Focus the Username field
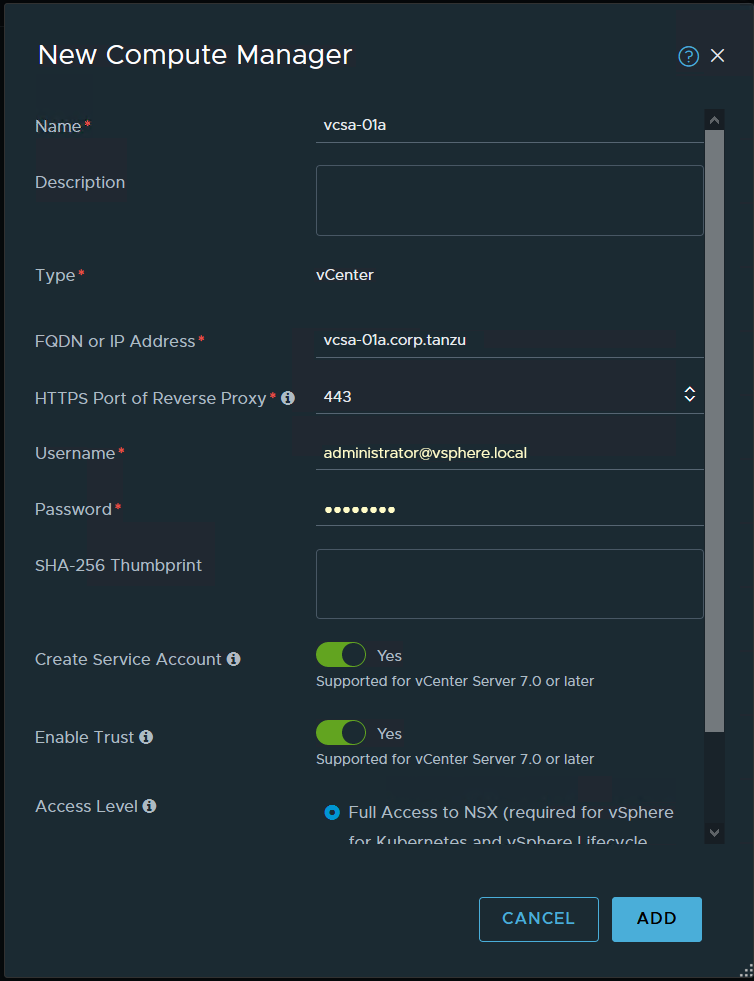The image size is (754, 981). [509, 453]
